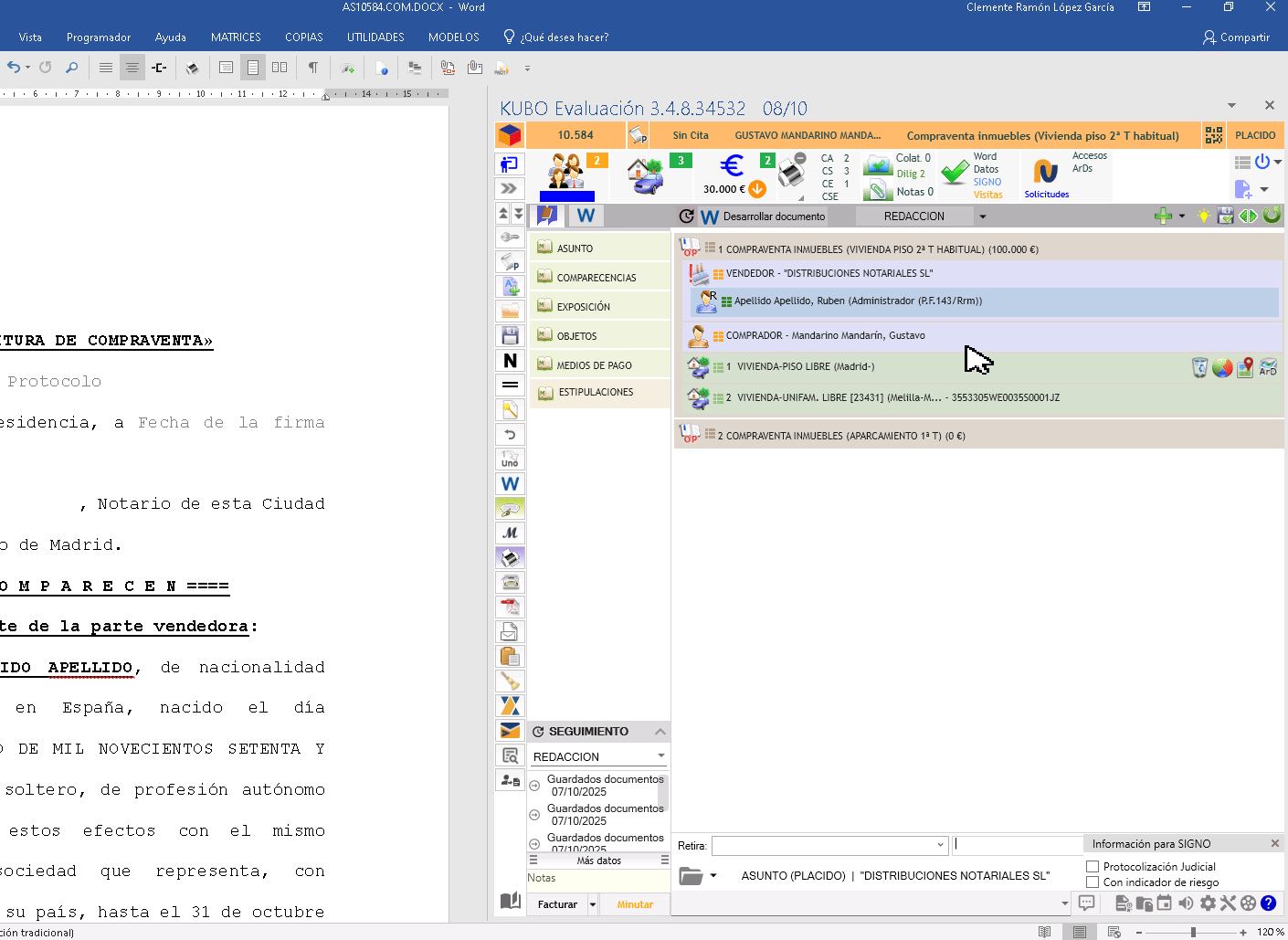The image size is (1288, 940).
Task: Open the QR code icon in header
Action: (1213, 135)
